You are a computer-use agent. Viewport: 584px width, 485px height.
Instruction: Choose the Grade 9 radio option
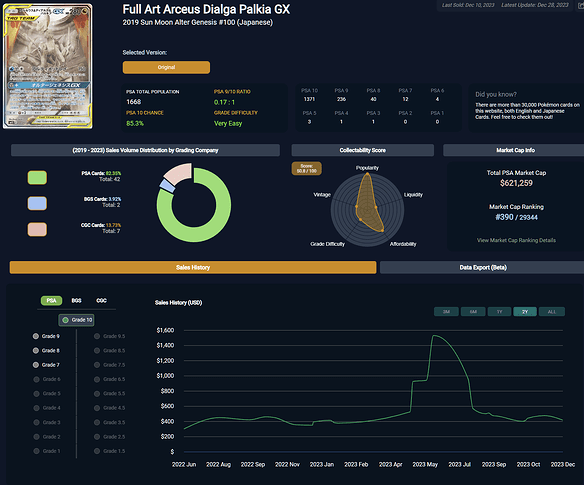46,336
